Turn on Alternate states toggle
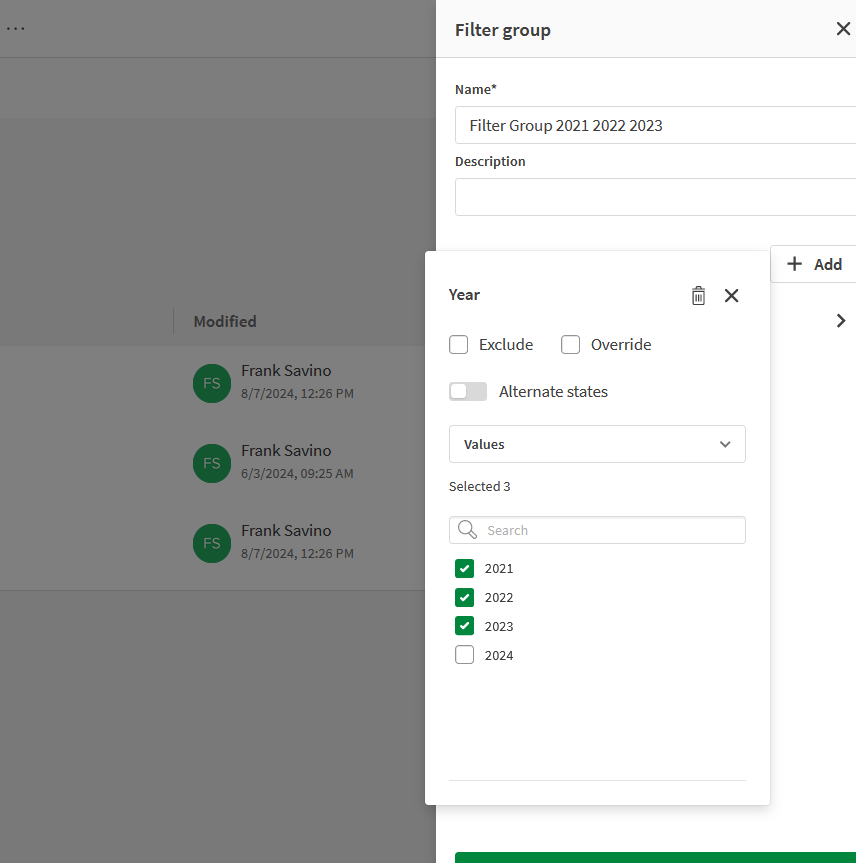Viewport: 856px width, 863px height. [467, 391]
